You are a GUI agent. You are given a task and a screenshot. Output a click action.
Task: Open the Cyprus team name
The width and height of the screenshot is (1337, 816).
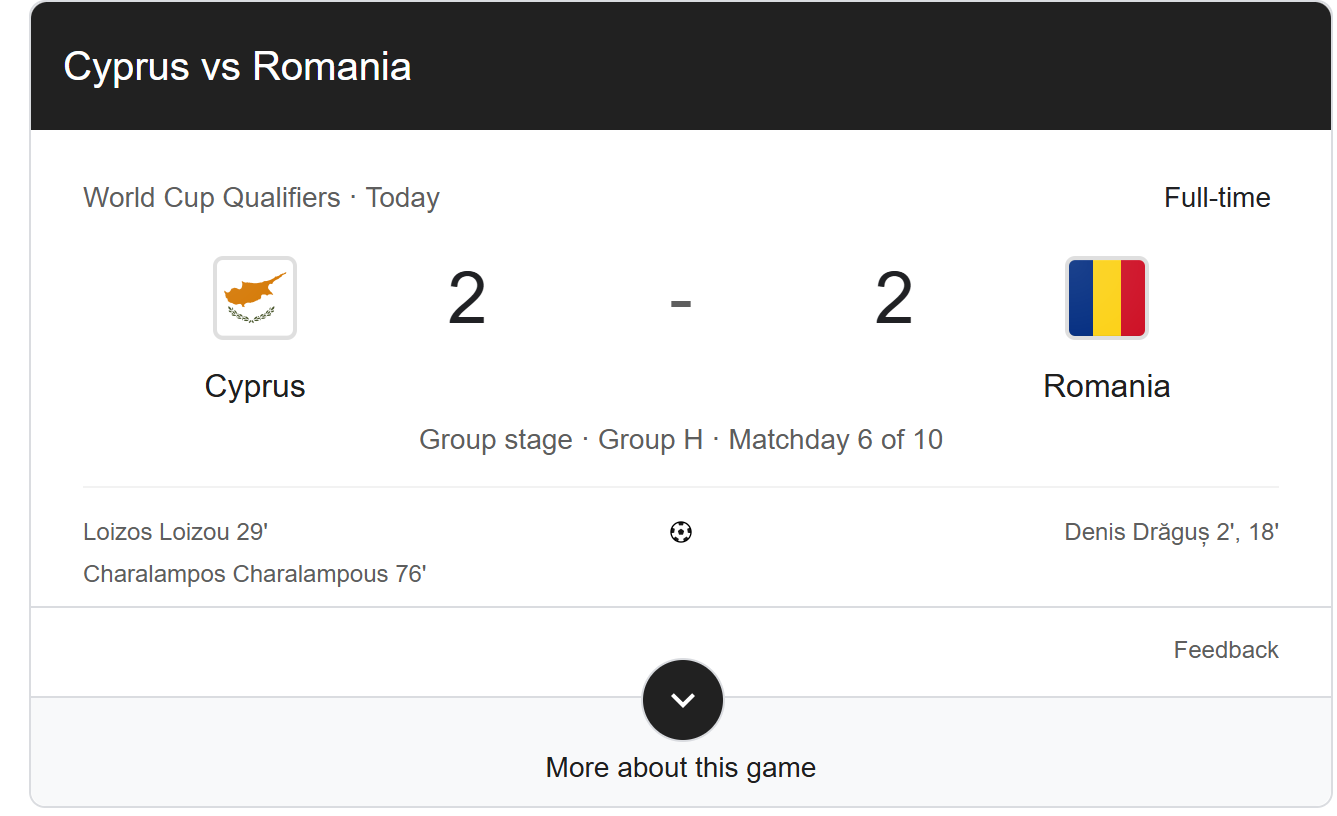coord(255,386)
